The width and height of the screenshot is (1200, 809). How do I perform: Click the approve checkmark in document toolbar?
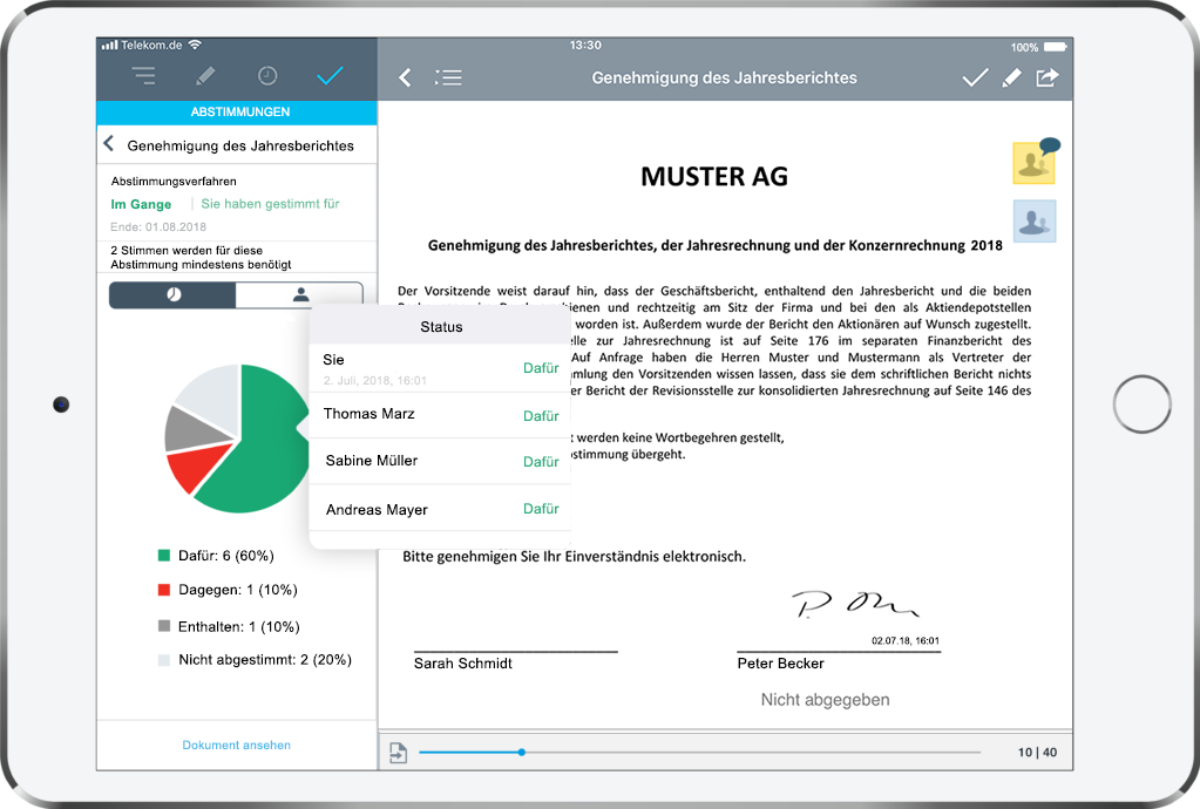(x=974, y=78)
